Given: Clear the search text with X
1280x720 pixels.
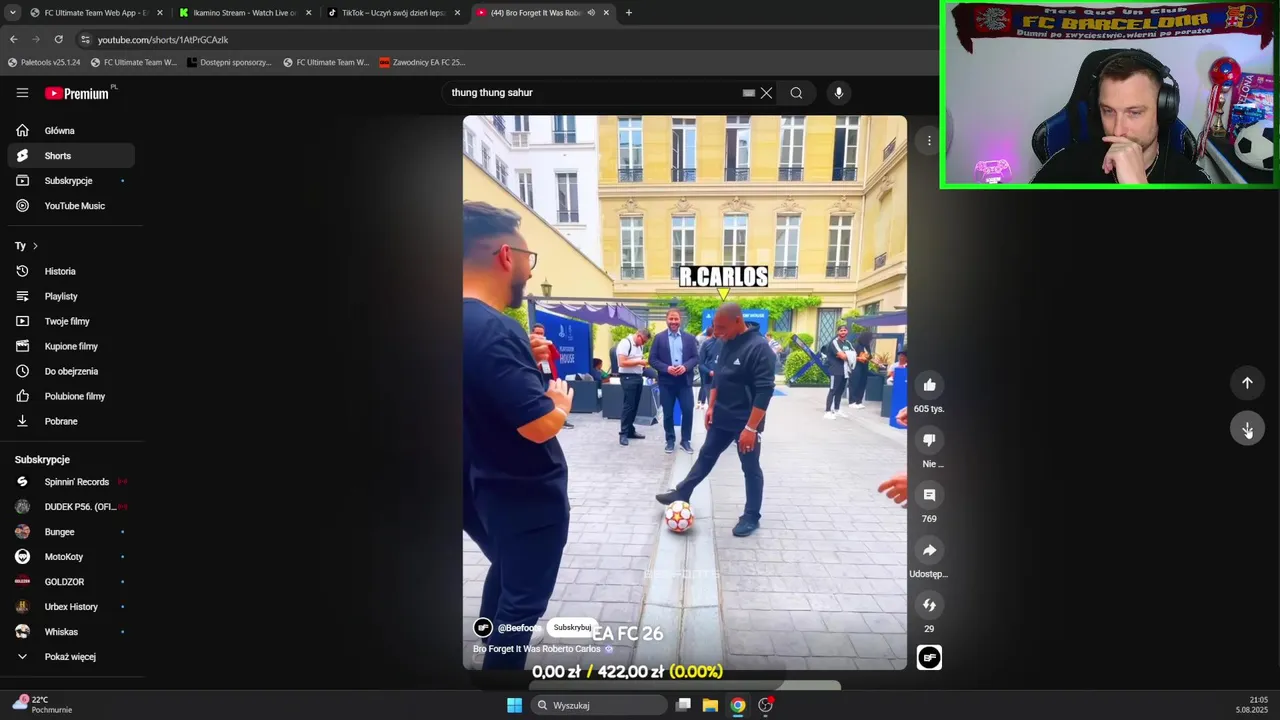Looking at the screenshot, I should [x=766, y=93].
